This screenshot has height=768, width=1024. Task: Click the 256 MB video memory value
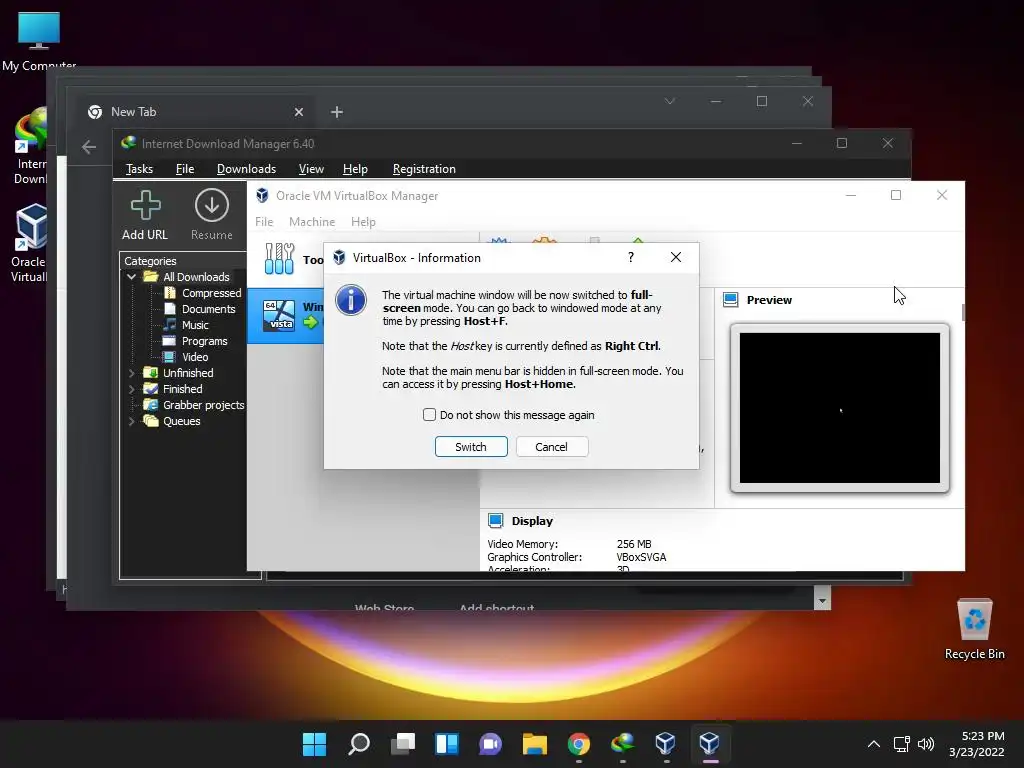[633, 544]
